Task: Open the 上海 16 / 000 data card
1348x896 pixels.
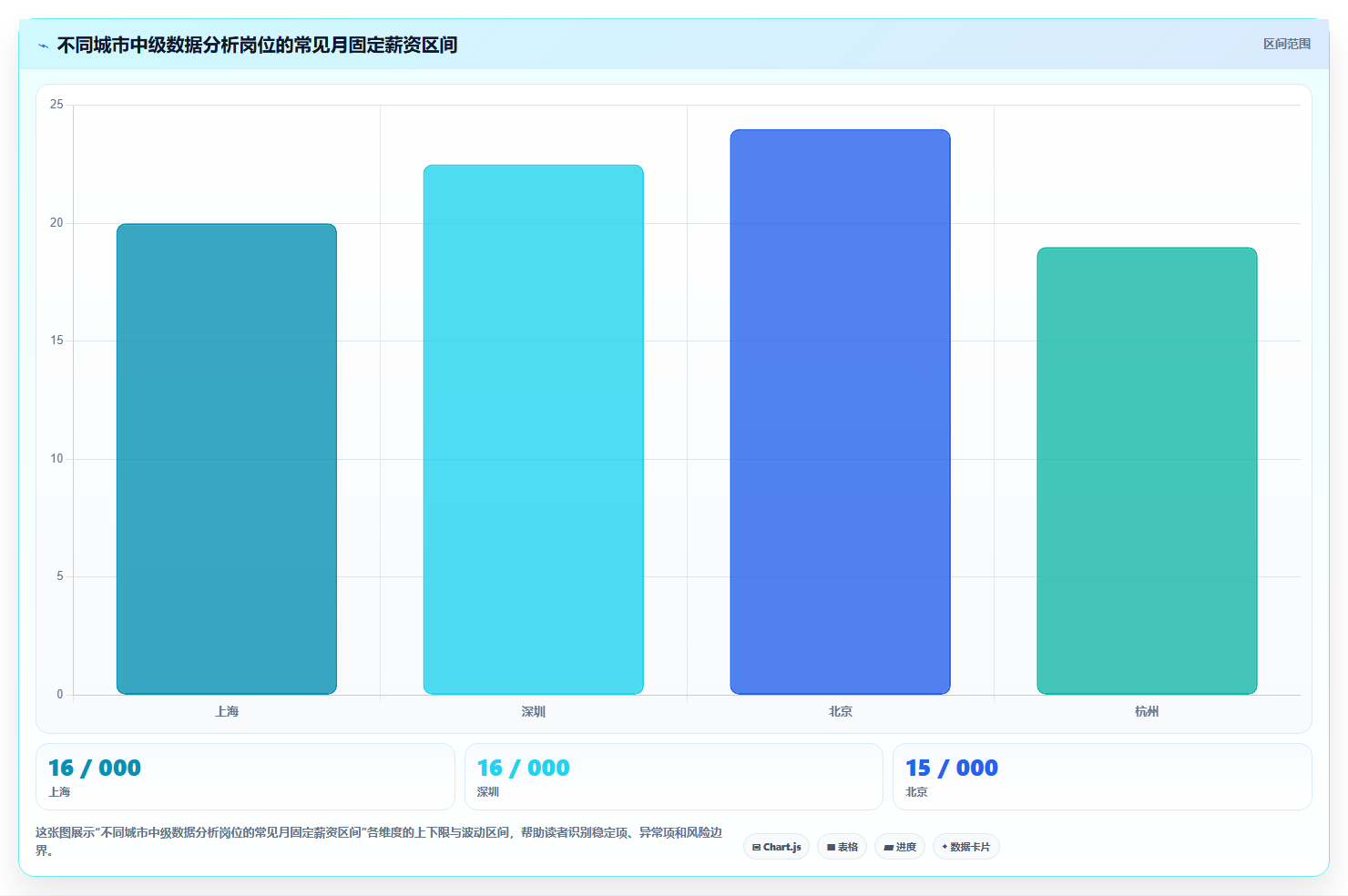Action: click(245, 777)
